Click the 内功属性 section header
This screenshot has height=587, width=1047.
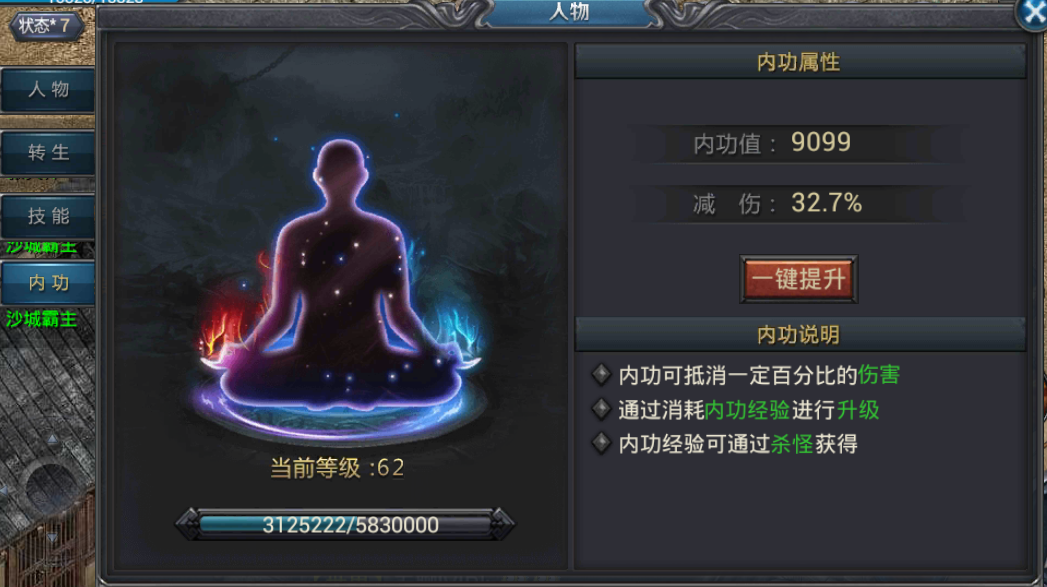pyautogui.click(x=800, y=62)
